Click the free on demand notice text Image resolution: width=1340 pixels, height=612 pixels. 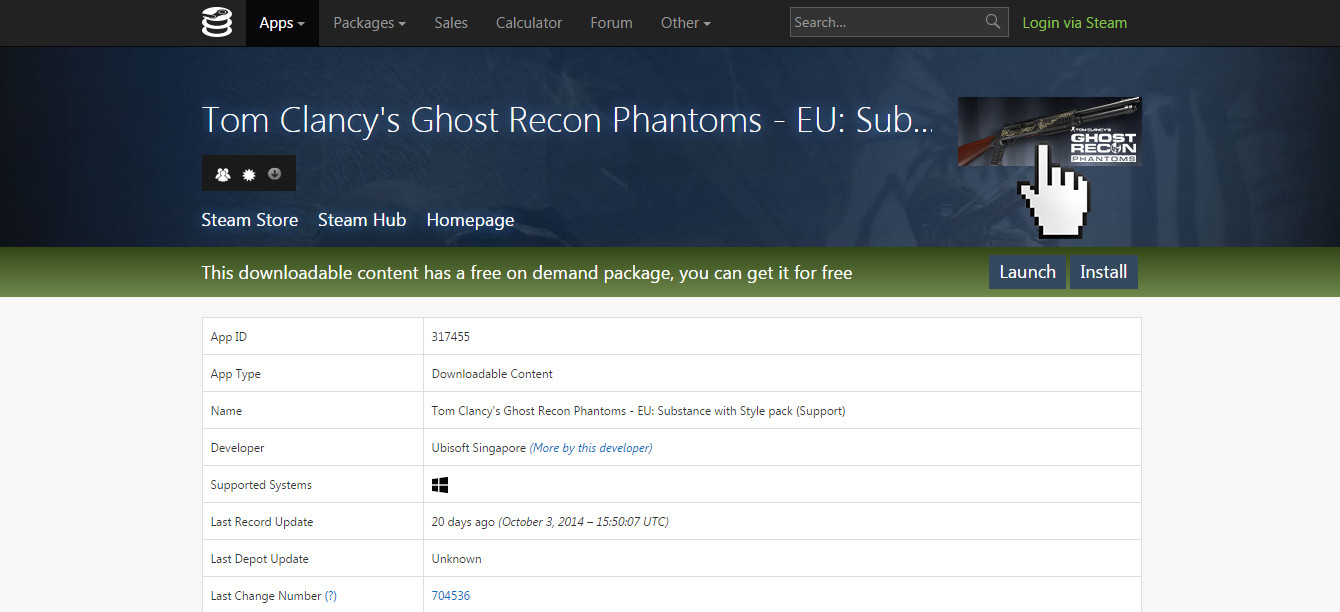(x=527, y=272)
